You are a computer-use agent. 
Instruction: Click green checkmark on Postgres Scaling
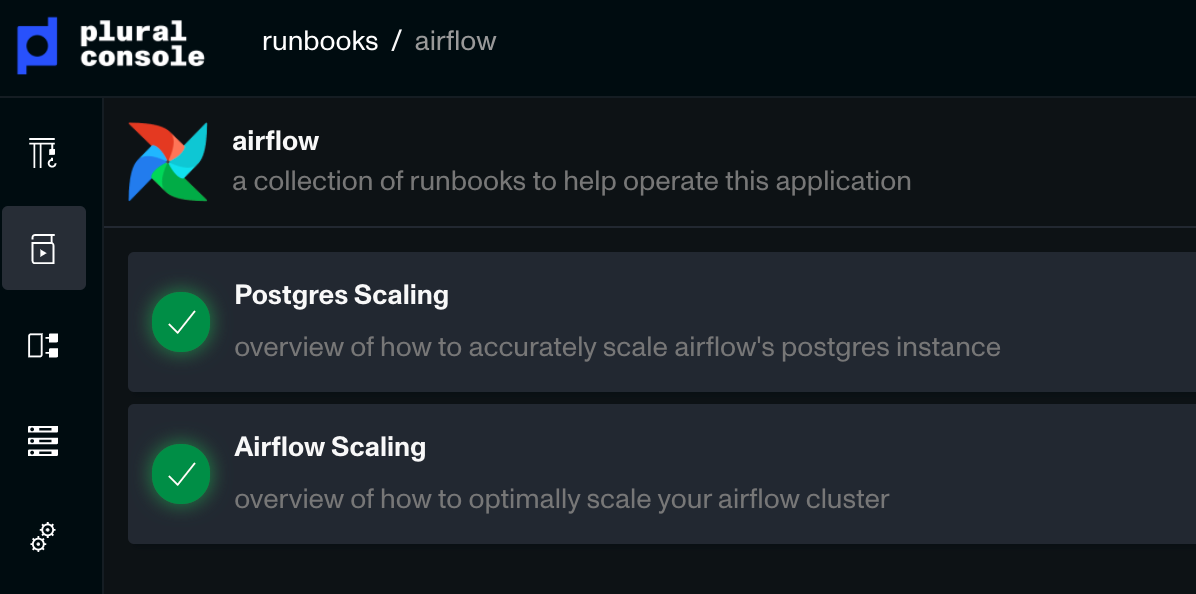coord(181,322)
